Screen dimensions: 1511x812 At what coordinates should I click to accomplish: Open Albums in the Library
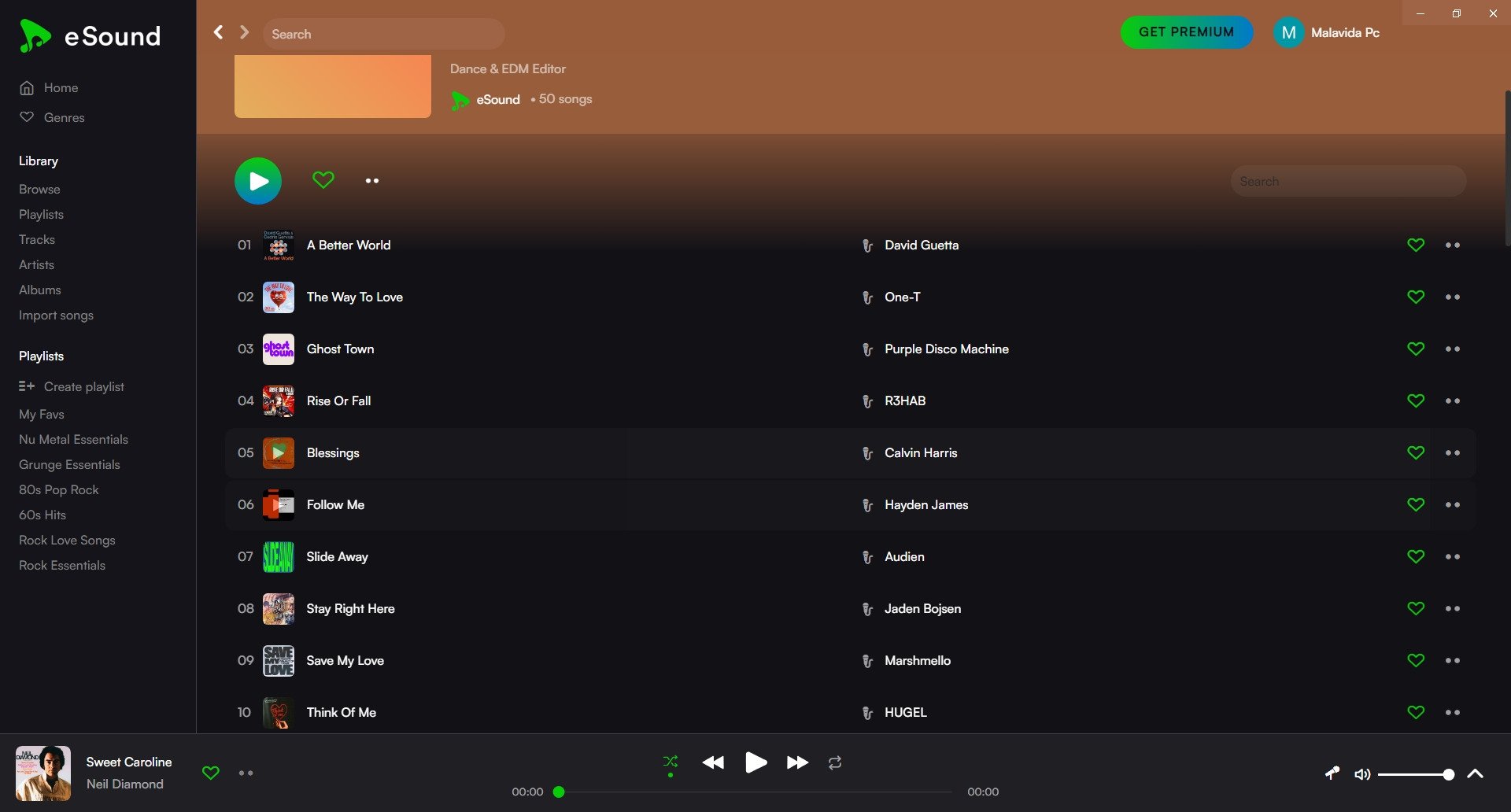39,290
